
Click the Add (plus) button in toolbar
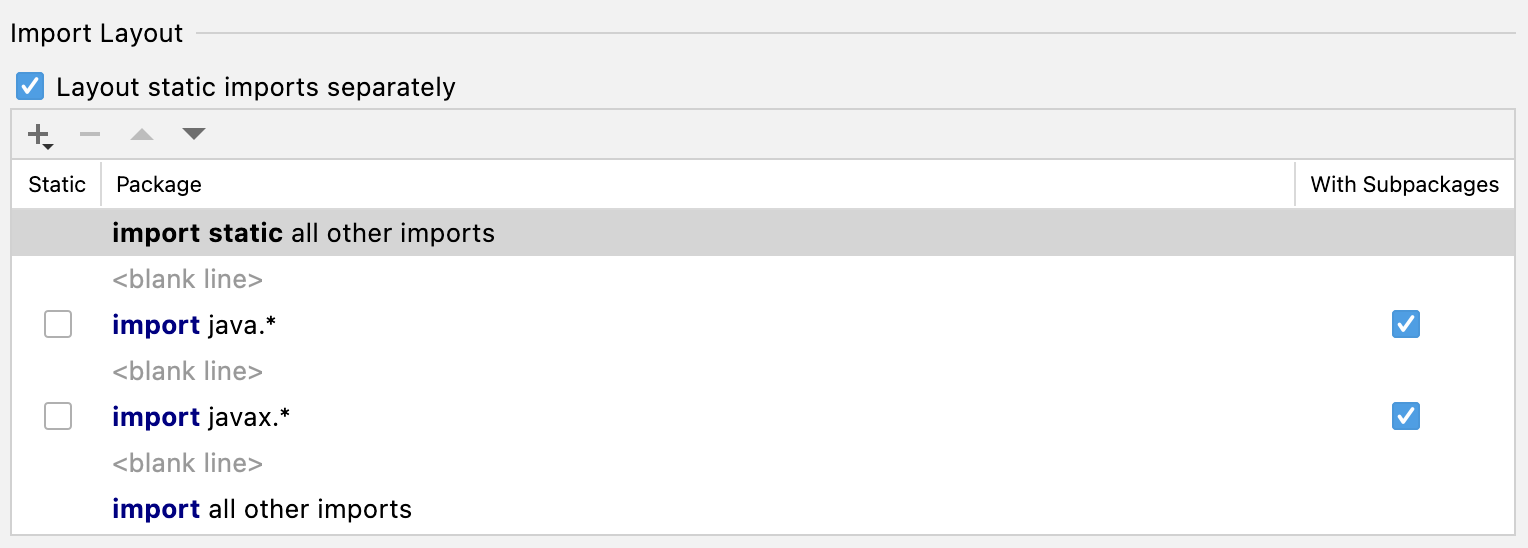[39, 134]
